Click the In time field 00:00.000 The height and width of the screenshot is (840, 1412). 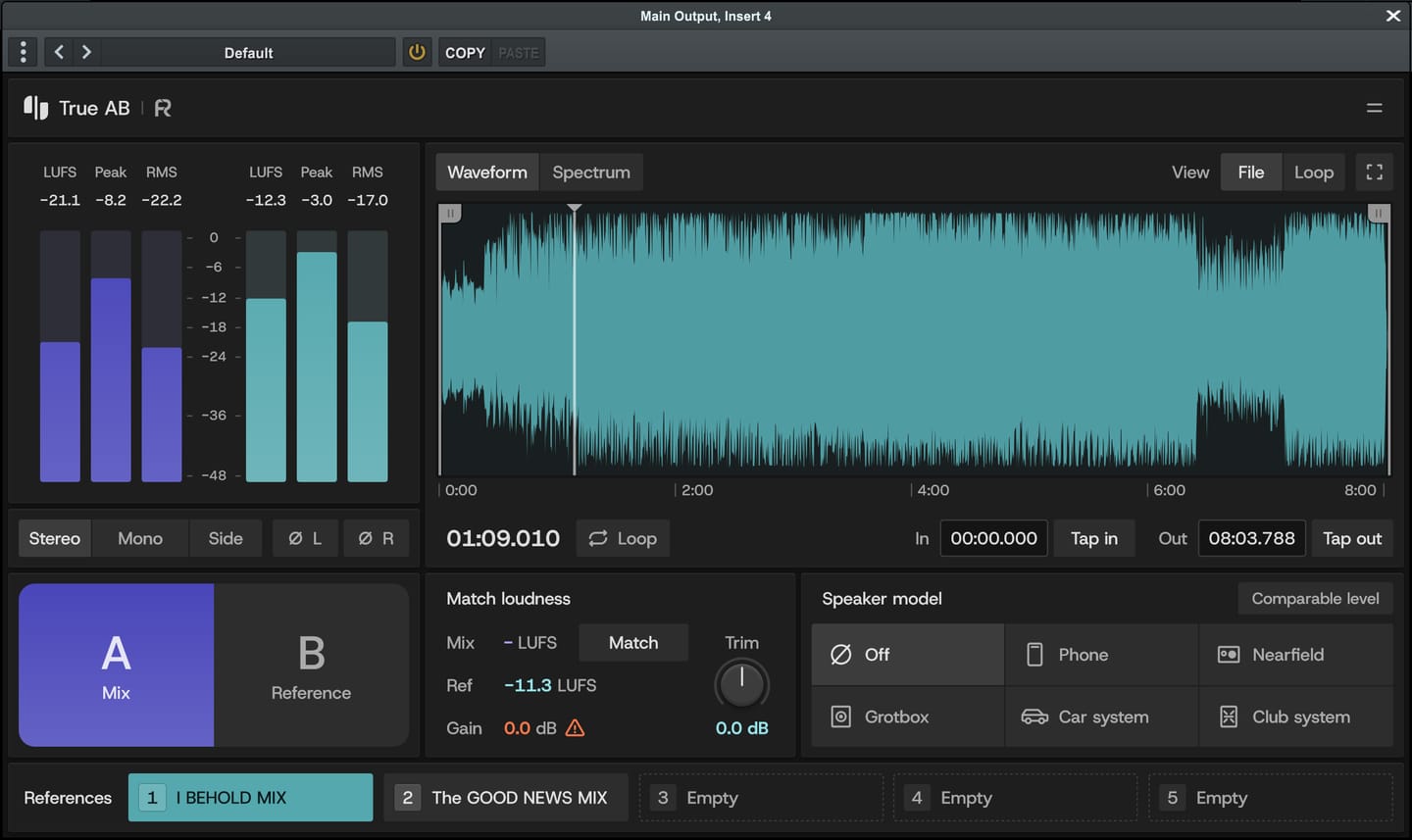[993, 538]
